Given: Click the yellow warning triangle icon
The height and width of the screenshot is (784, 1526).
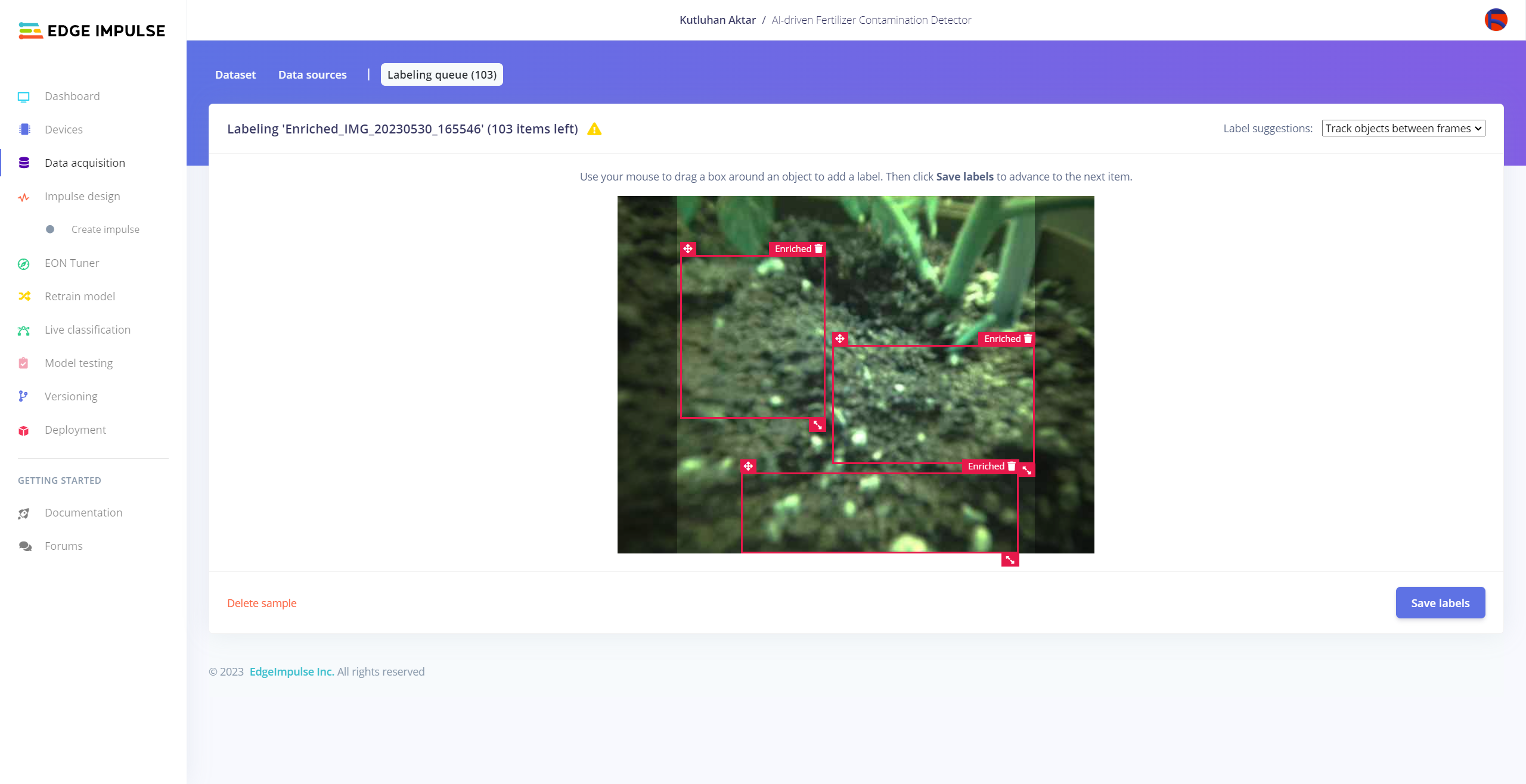Looking at the screenshot, I should point(594,129).
